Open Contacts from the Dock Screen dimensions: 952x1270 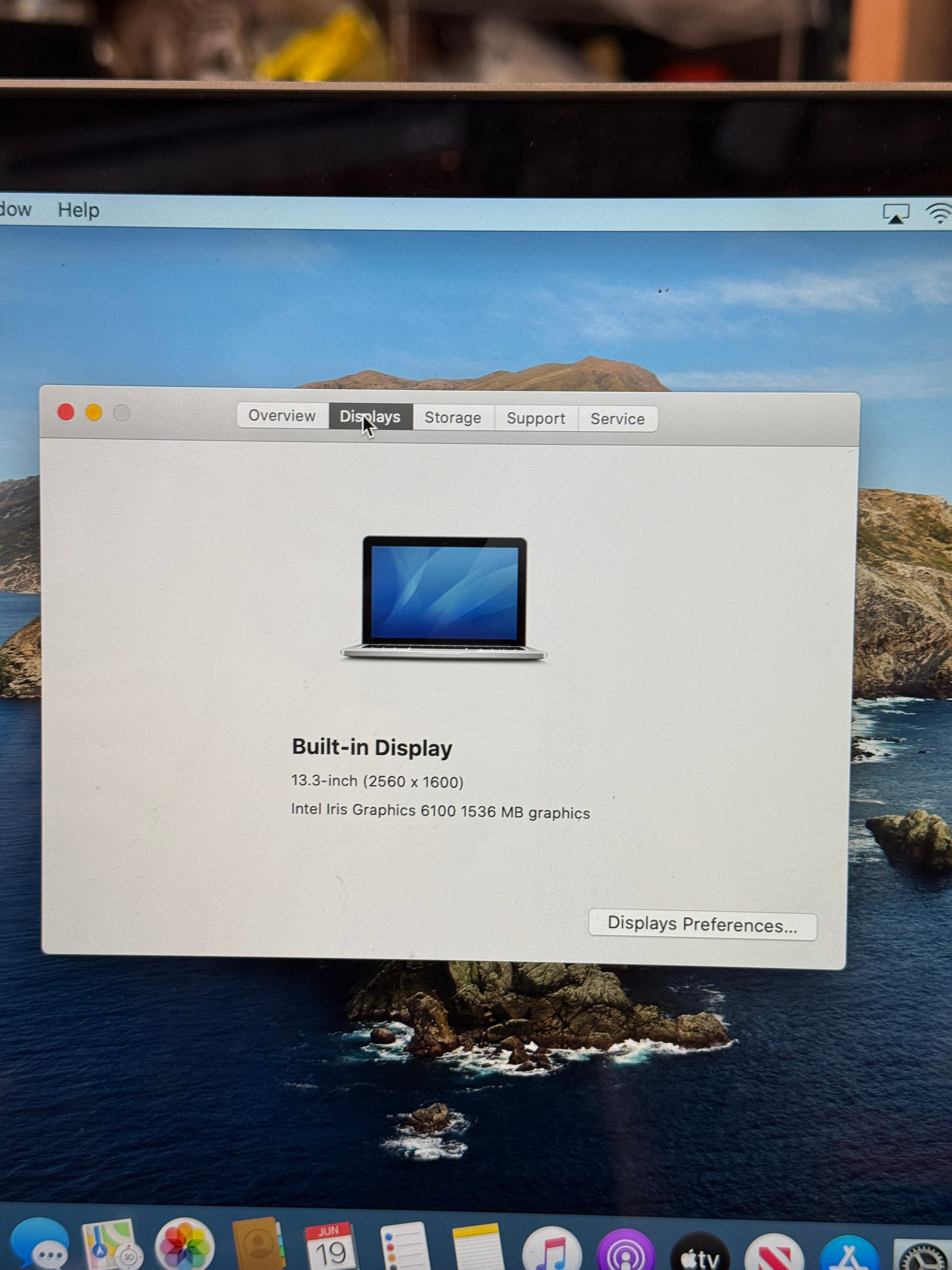(x=258, y=1245)
